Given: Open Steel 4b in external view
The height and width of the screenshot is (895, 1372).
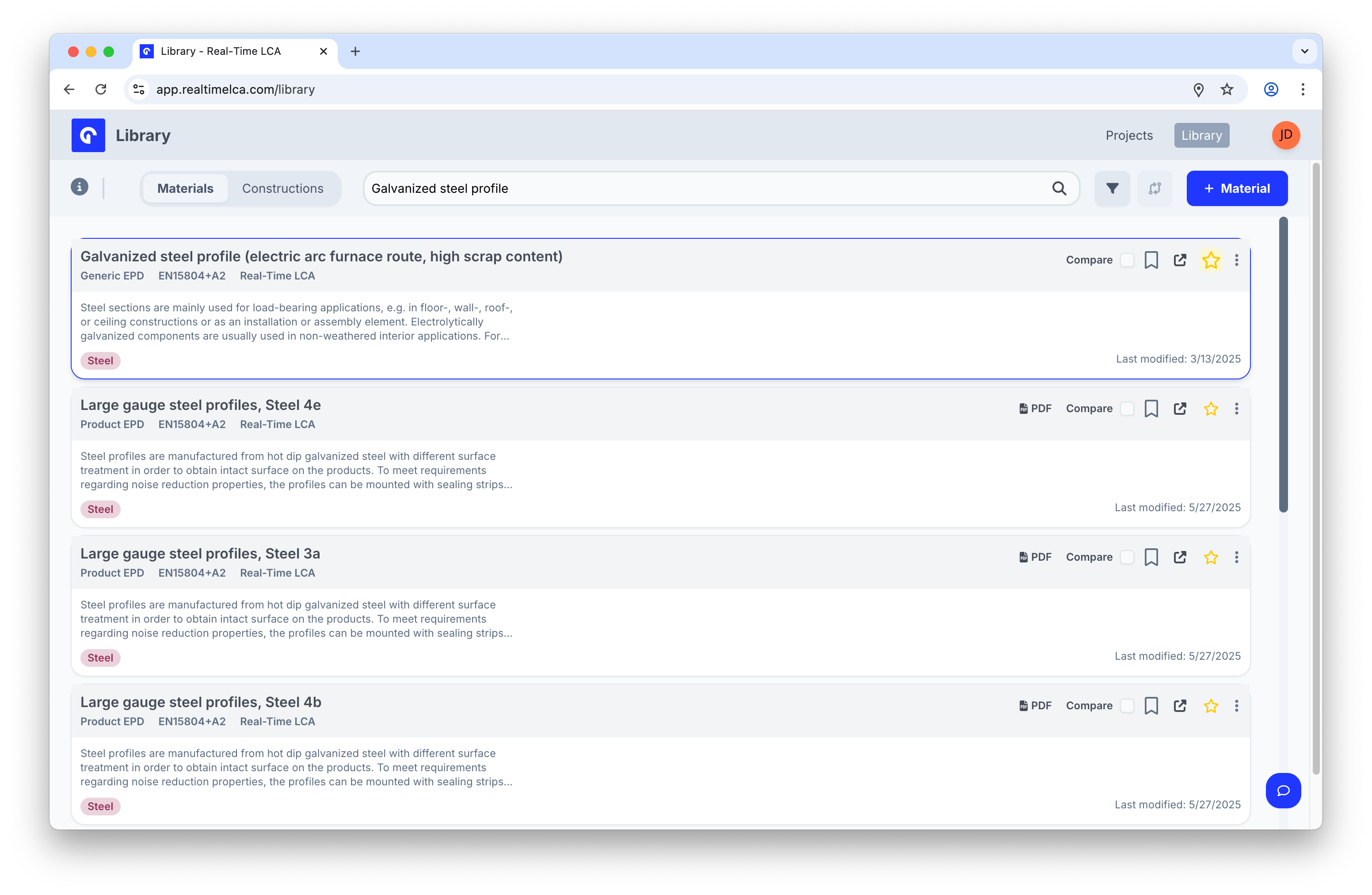Looking at the screenshot, I should pyautogui.click(x=1180, y=707).
